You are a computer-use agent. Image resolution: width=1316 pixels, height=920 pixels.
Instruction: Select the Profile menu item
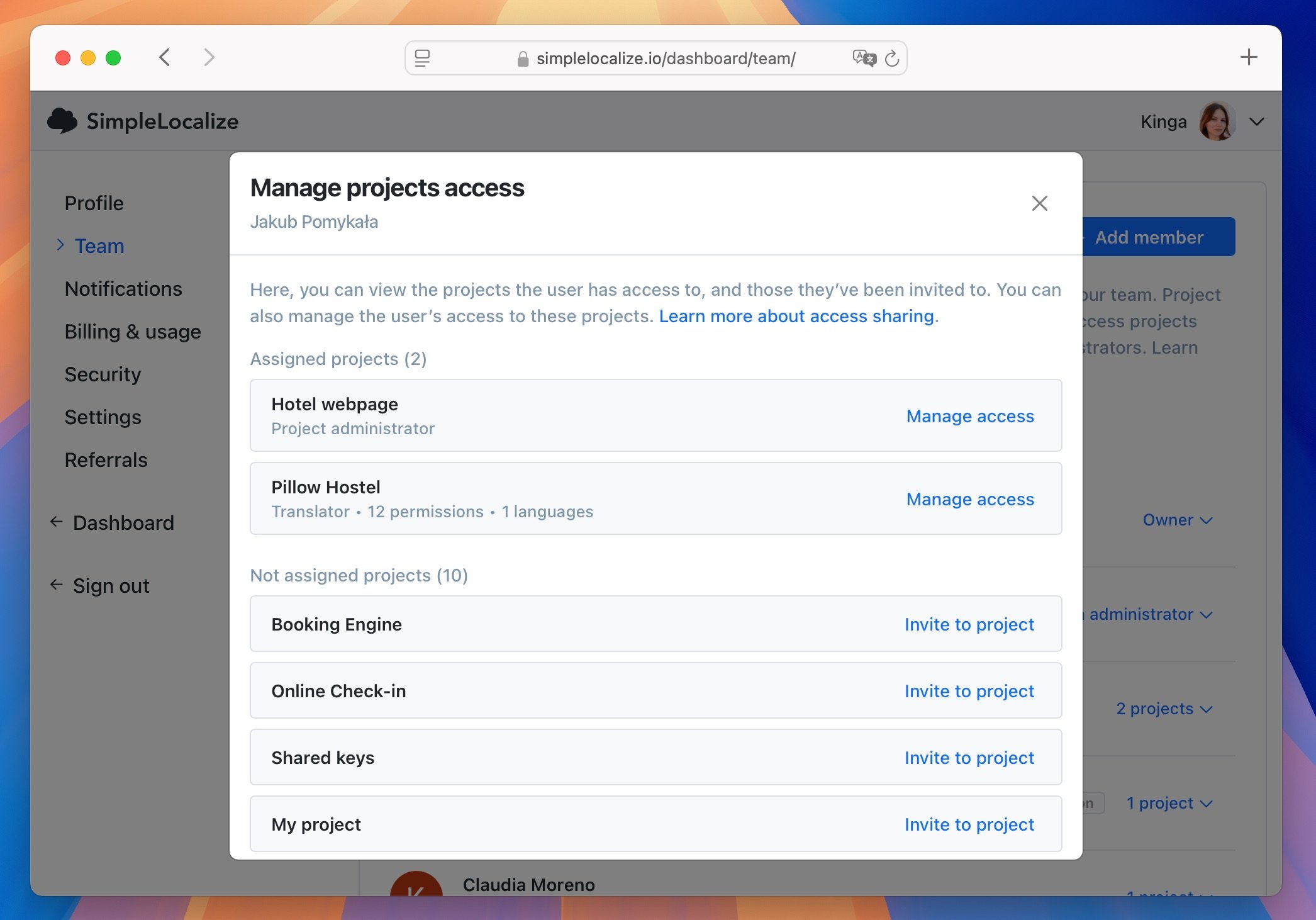(x=93, y=202)
